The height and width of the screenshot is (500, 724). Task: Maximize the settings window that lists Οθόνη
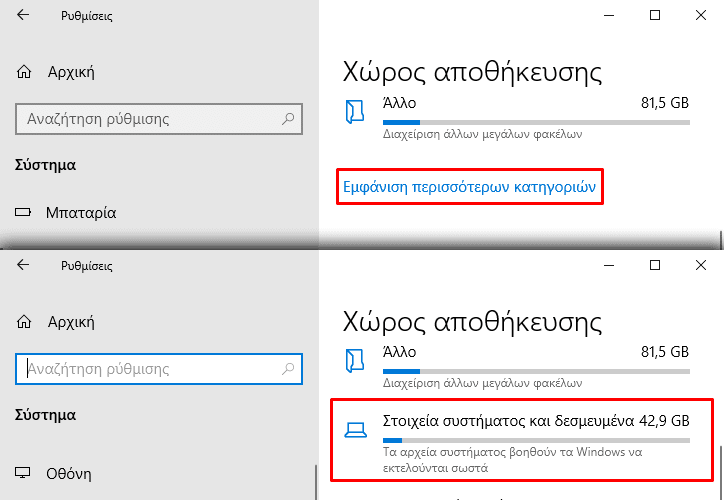click(x=655, y=265)
